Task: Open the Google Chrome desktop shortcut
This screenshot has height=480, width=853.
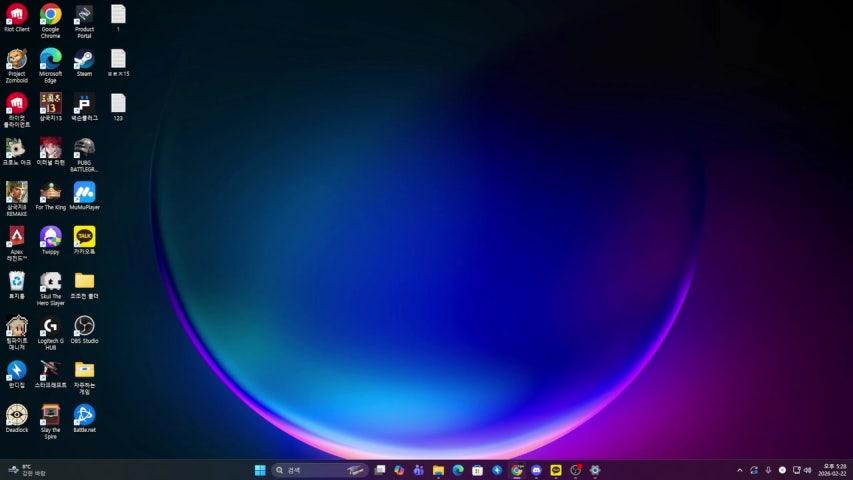Action: pos(50,15)
